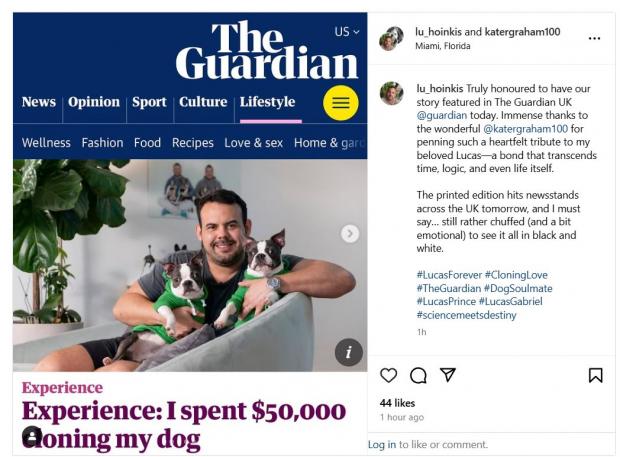Open the three-dot more options menu
Viewport: 620px width, 457px height.
[594, 38]
